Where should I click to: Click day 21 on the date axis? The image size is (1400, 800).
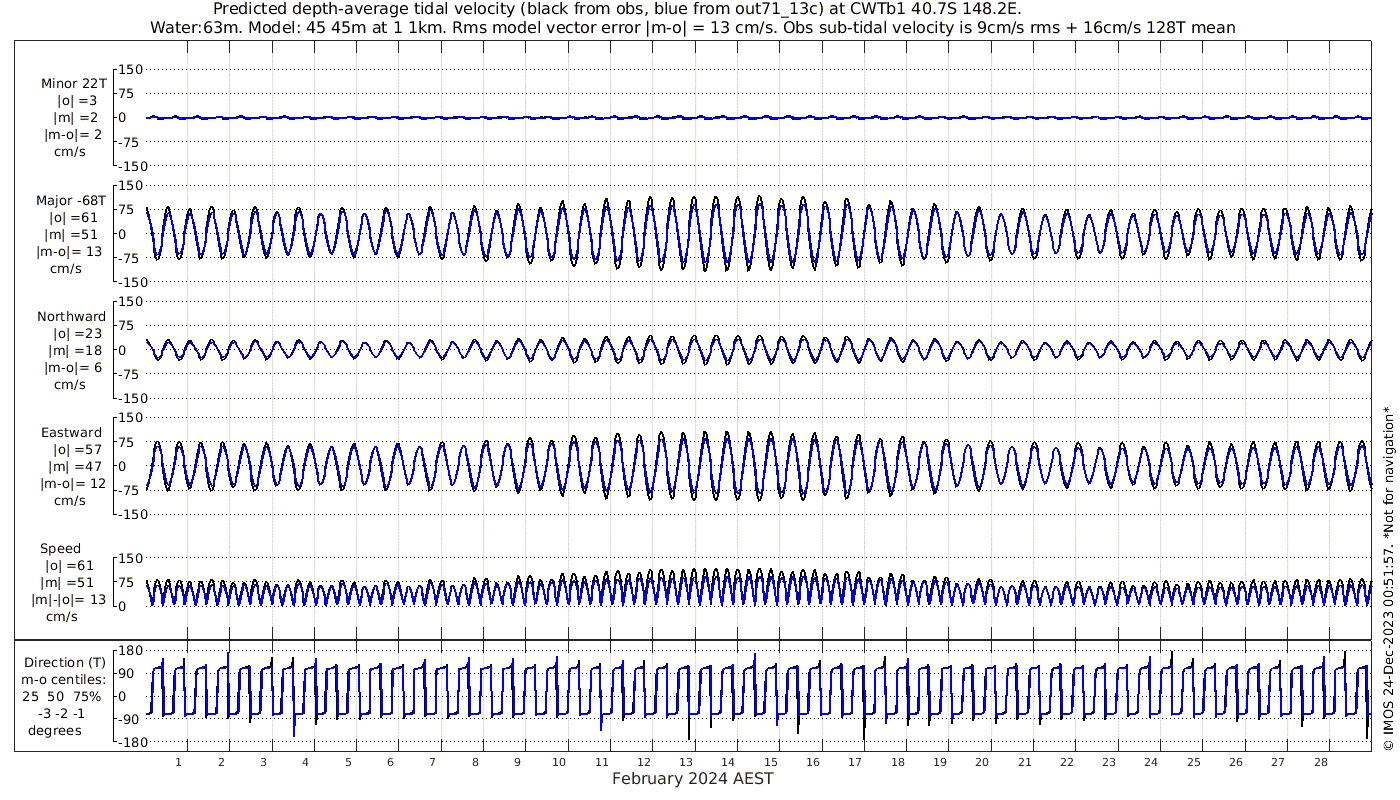(x=1025, y=762)
